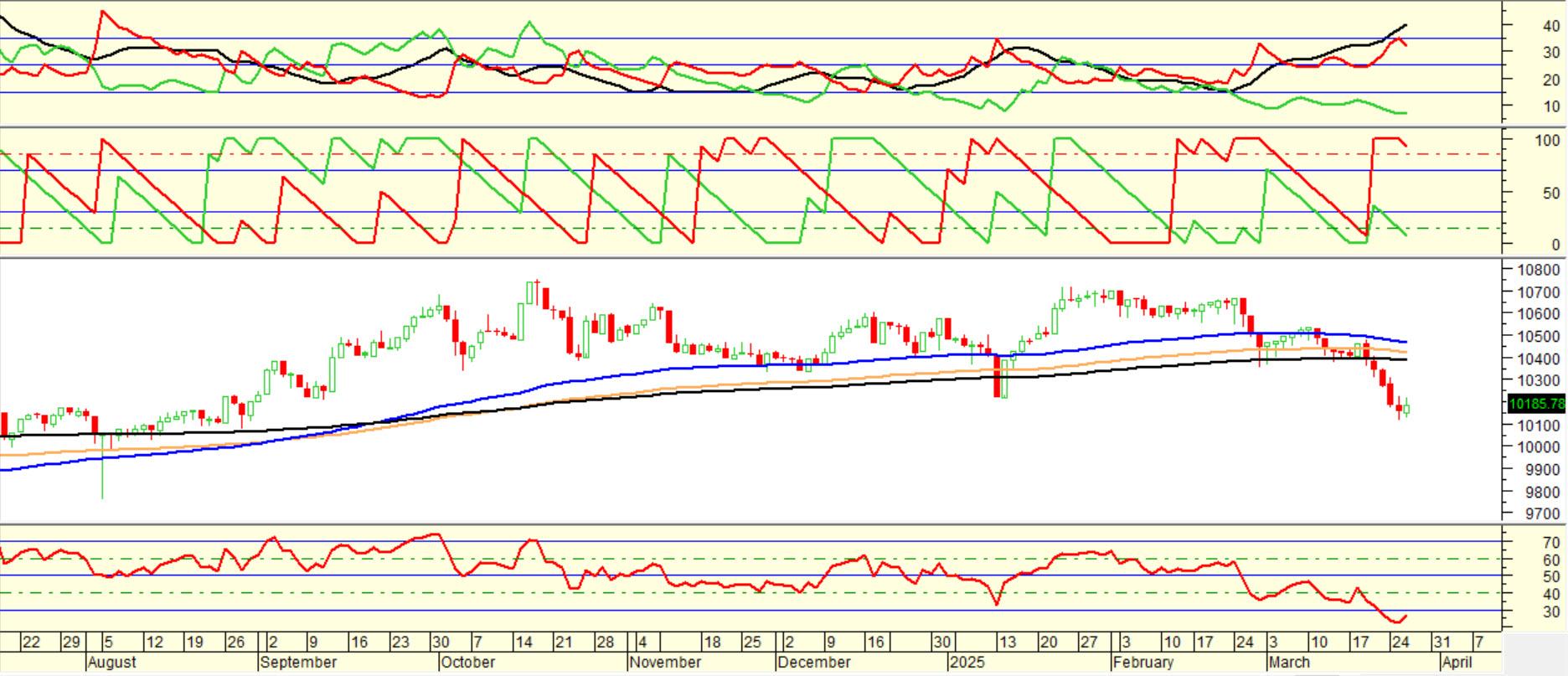Select the December month label

(x=813, y=662)
